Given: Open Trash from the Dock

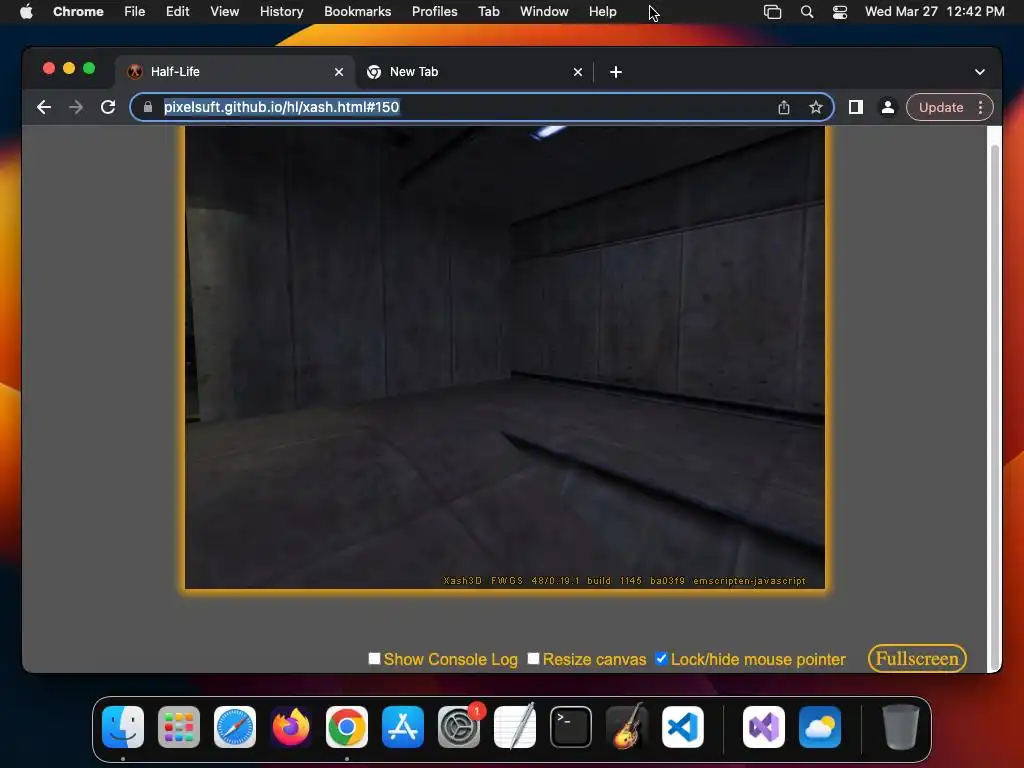Looking at the screenshot, I should tap(901, 727).
